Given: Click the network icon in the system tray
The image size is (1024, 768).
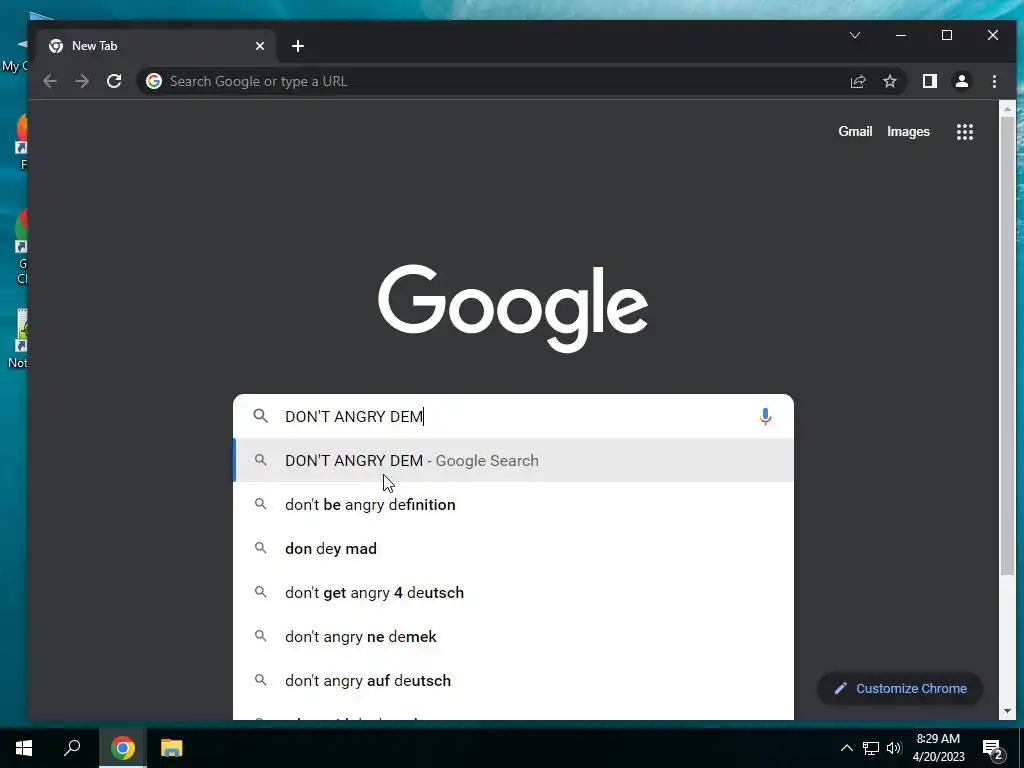Looking at the screenshot, I should 871,748.
